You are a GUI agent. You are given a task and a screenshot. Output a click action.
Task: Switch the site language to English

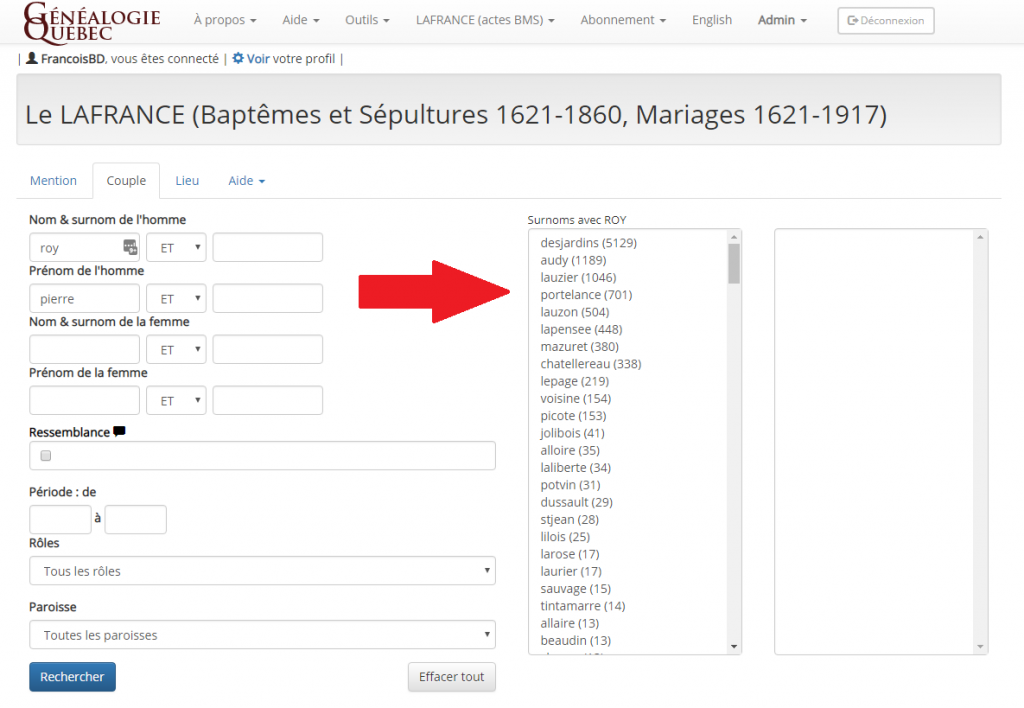(x=712, y=20)
